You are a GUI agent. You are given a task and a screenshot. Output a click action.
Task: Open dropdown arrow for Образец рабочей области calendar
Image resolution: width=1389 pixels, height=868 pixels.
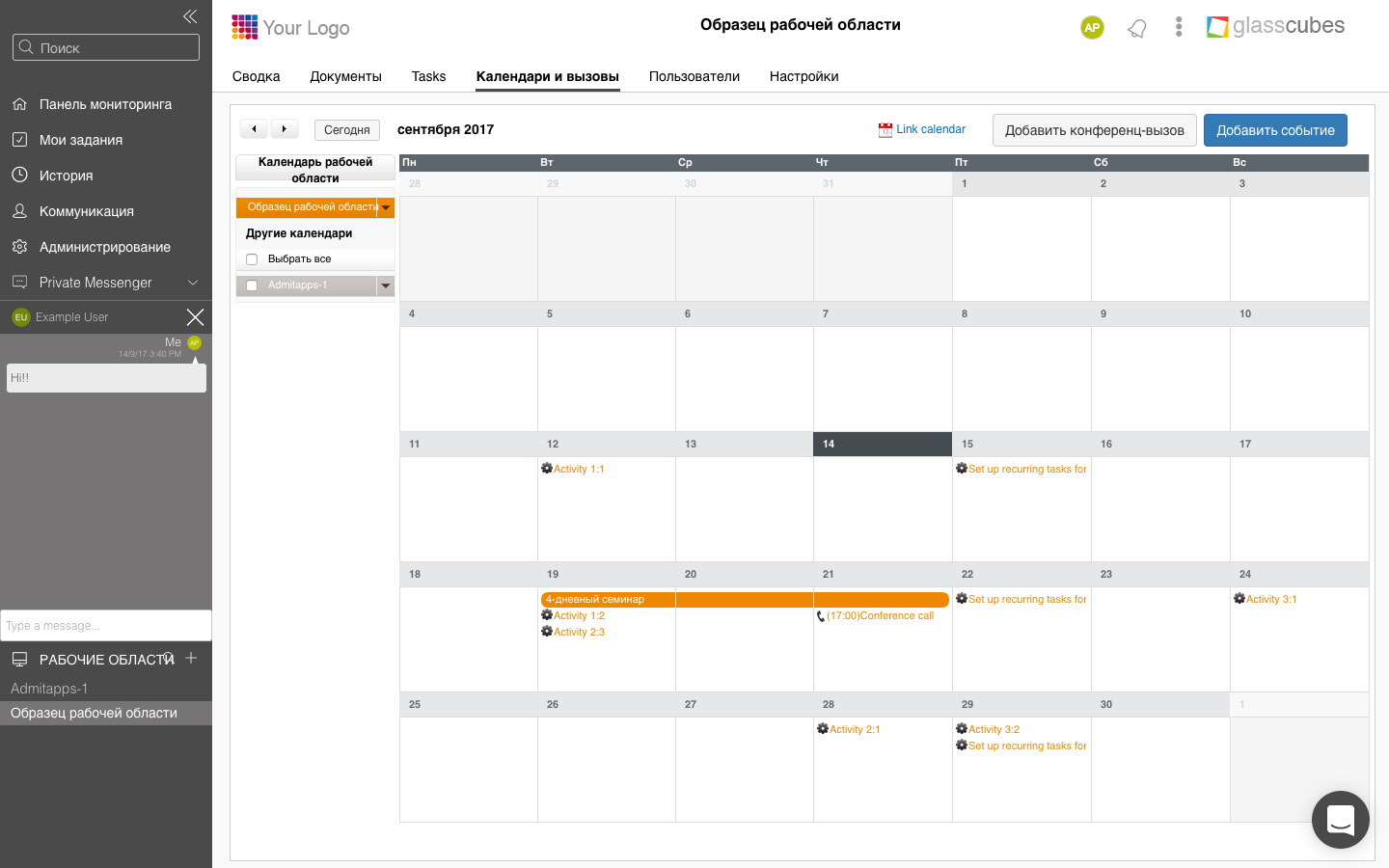(x=386, y=207)
